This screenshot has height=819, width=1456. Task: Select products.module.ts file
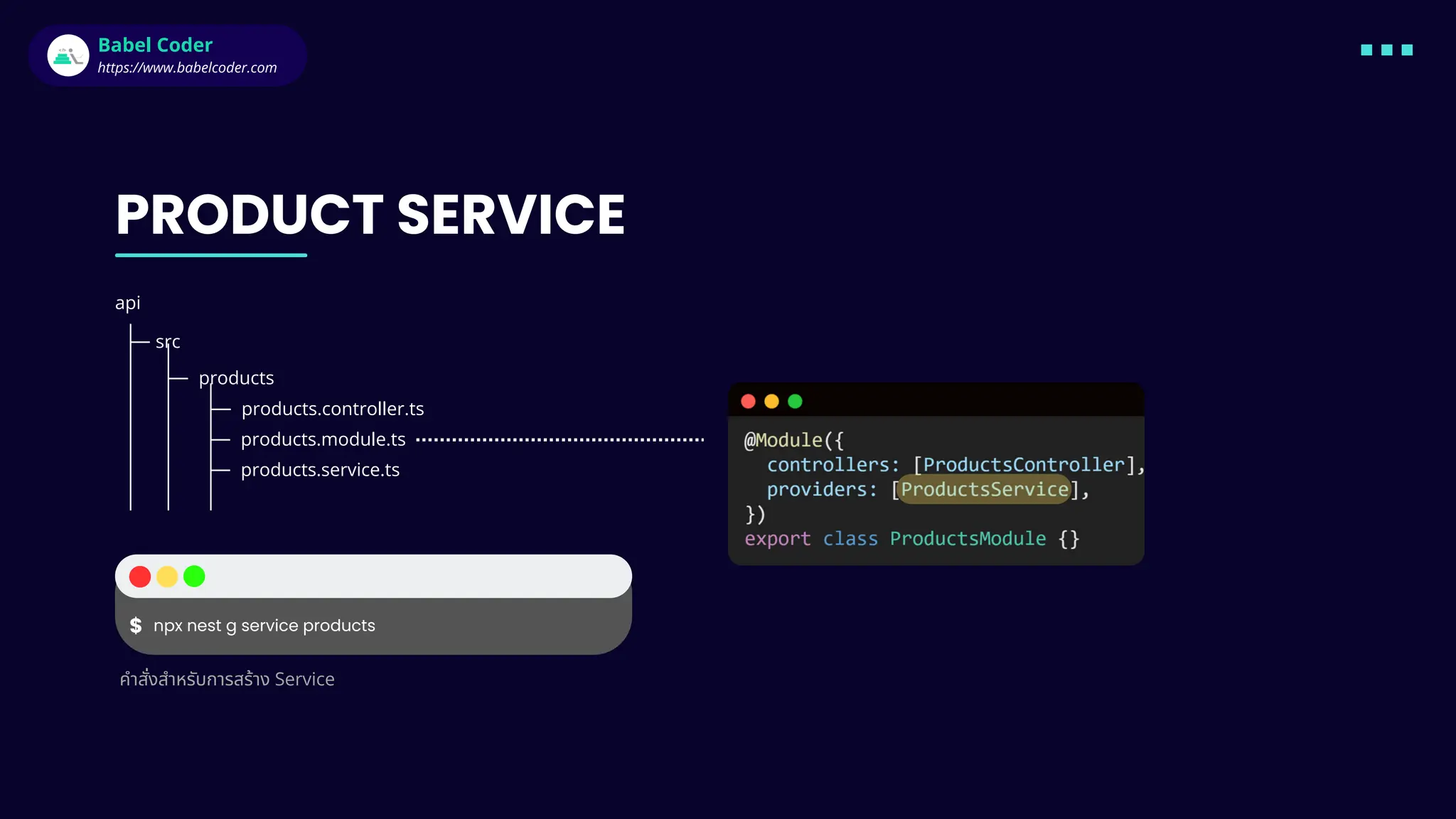[323, 439]
